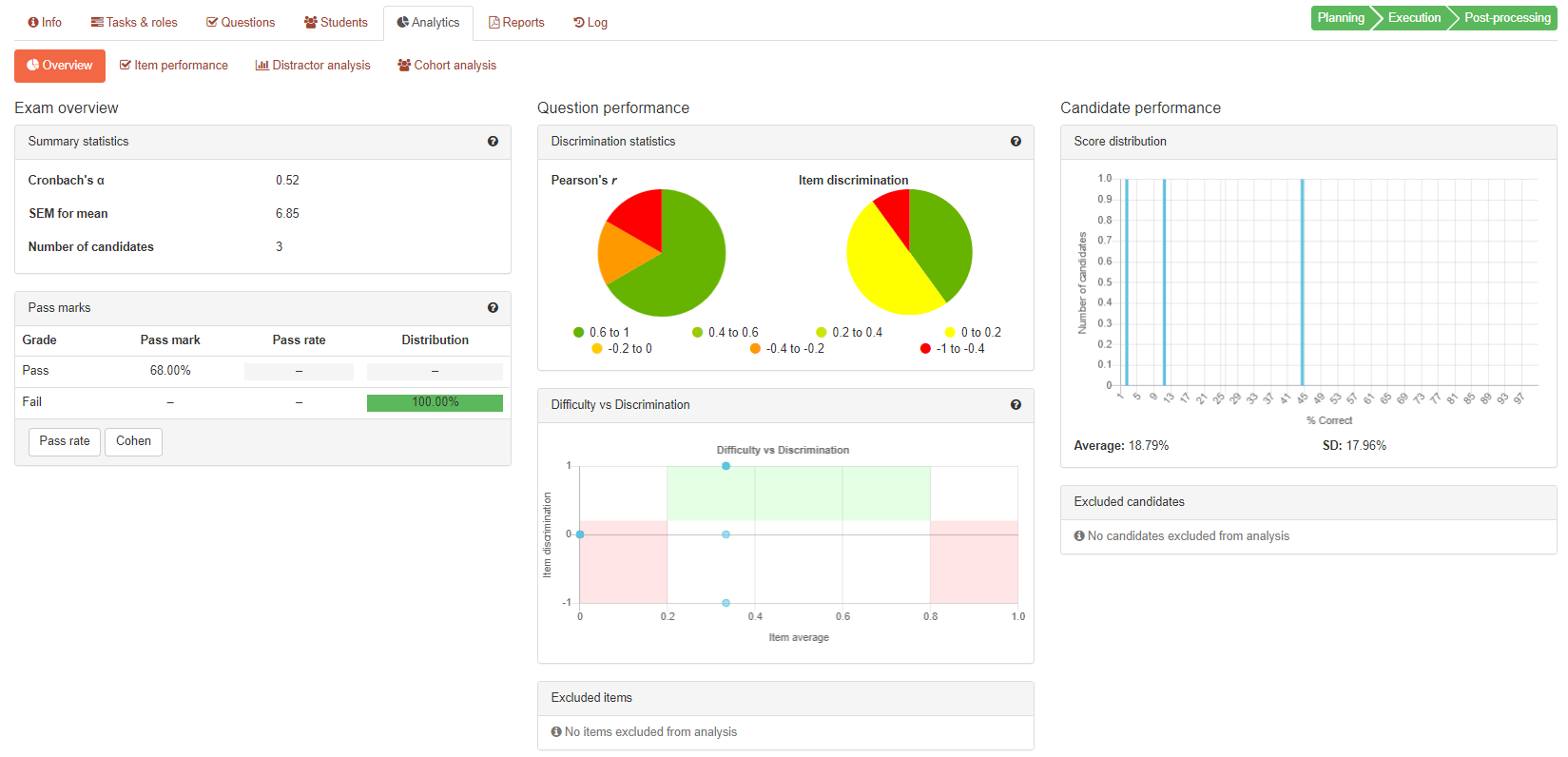The height and width of the screenshot is (757, 1568).
Task: Toggle the -0.4 to -0.2 legend entry
Action: coord(786,349)
